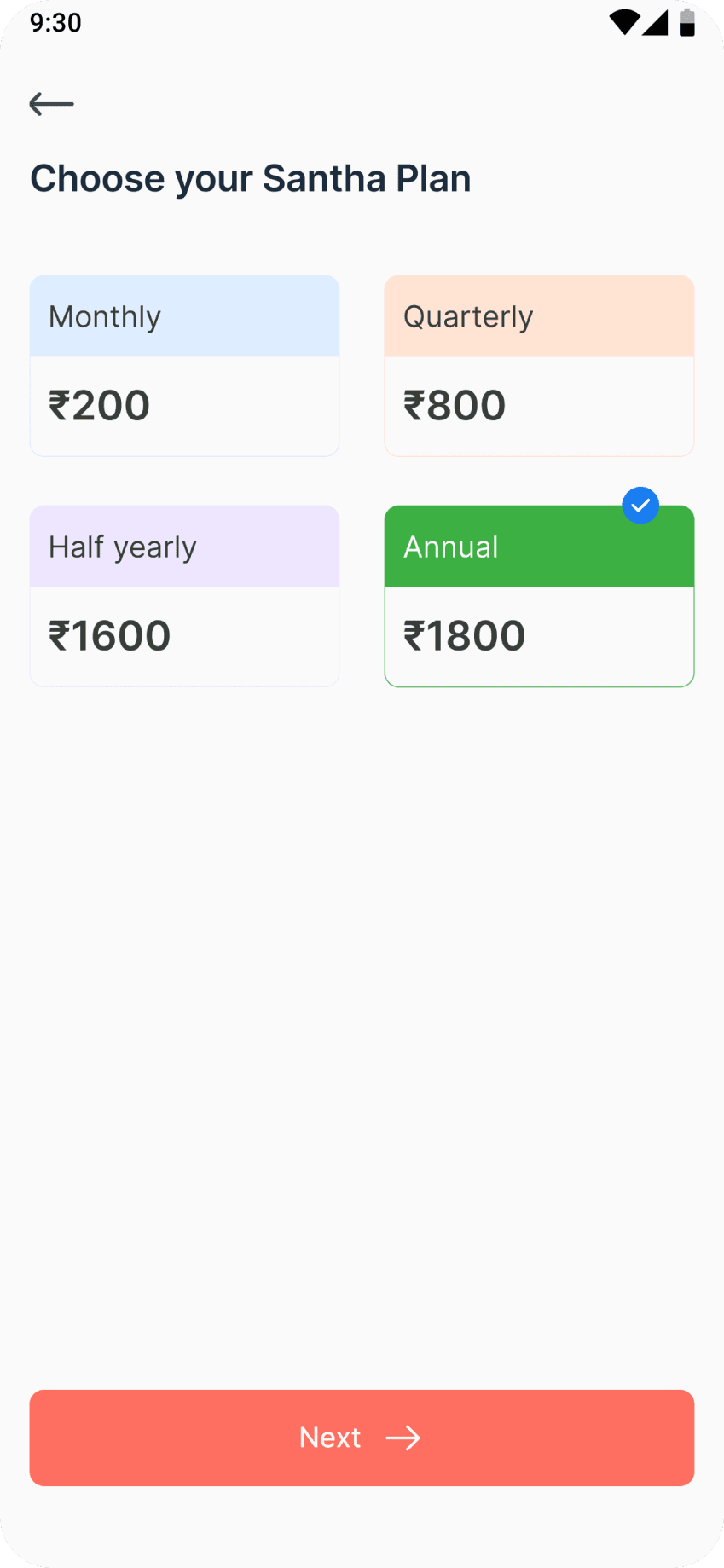Click the battery status icon
The height and width of the screenshot is (1568, 724).
point(686,23)
